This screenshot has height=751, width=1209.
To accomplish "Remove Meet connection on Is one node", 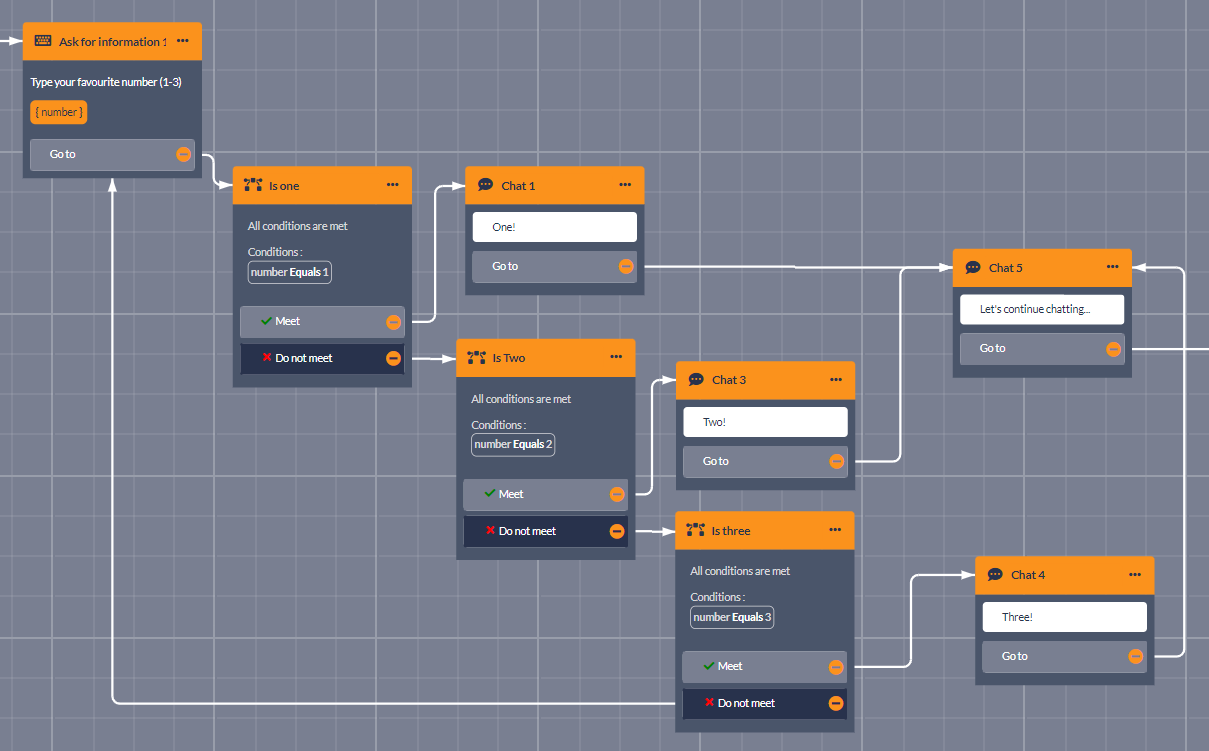I will tap(393, 322).
